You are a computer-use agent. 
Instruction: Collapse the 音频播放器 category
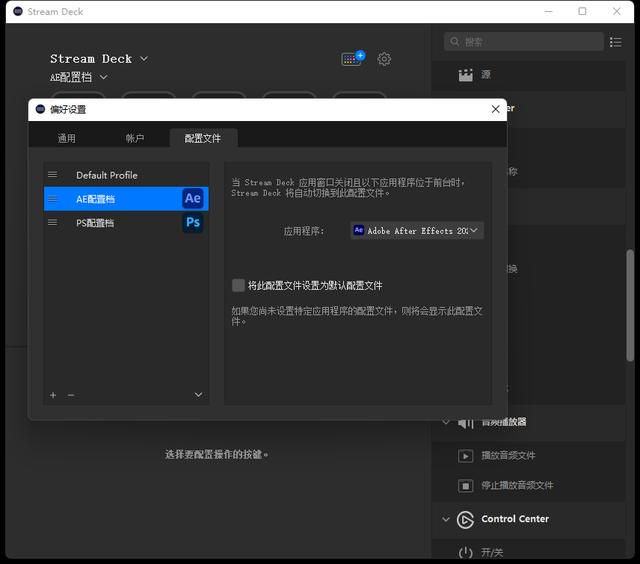point(446,422)
